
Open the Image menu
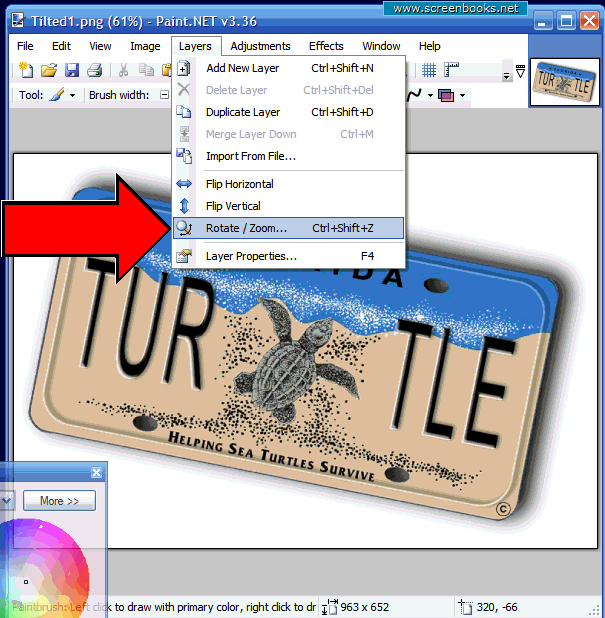coord(145,46)
